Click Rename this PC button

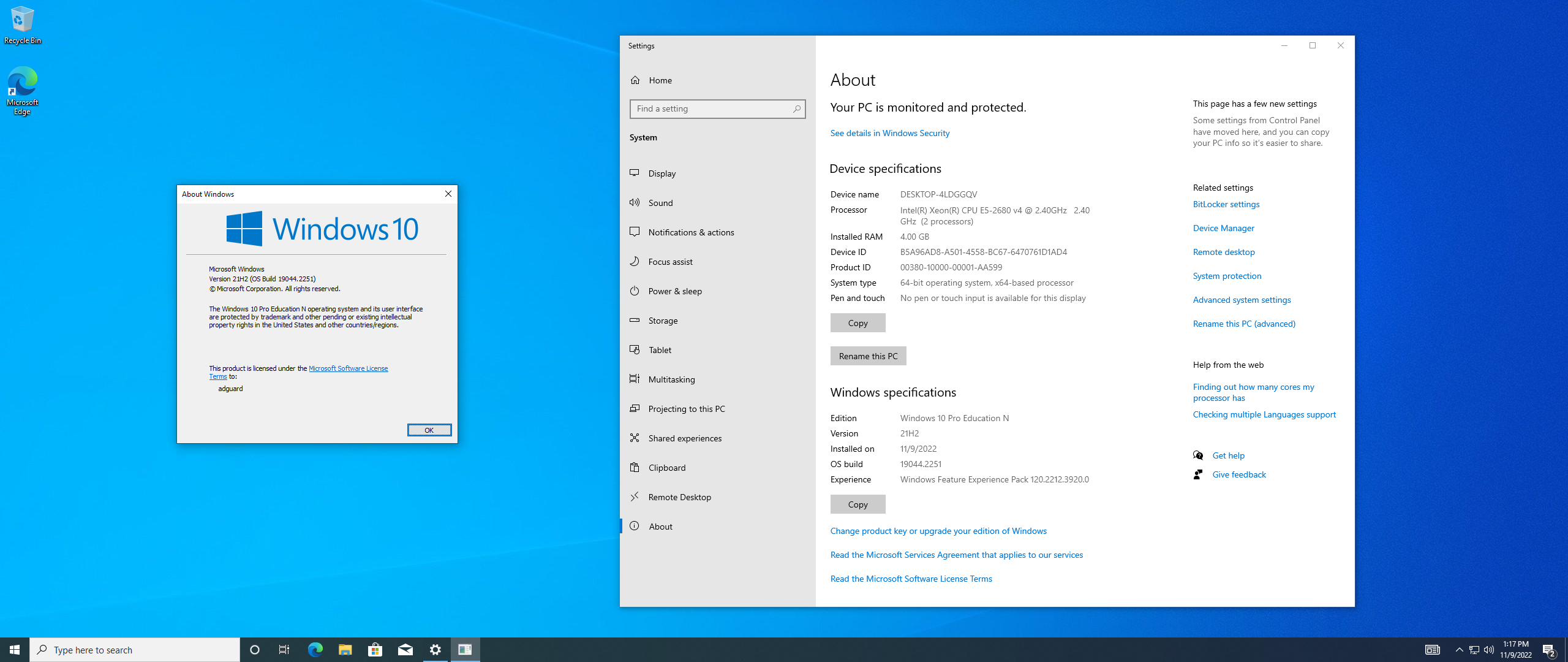point(868,356)
